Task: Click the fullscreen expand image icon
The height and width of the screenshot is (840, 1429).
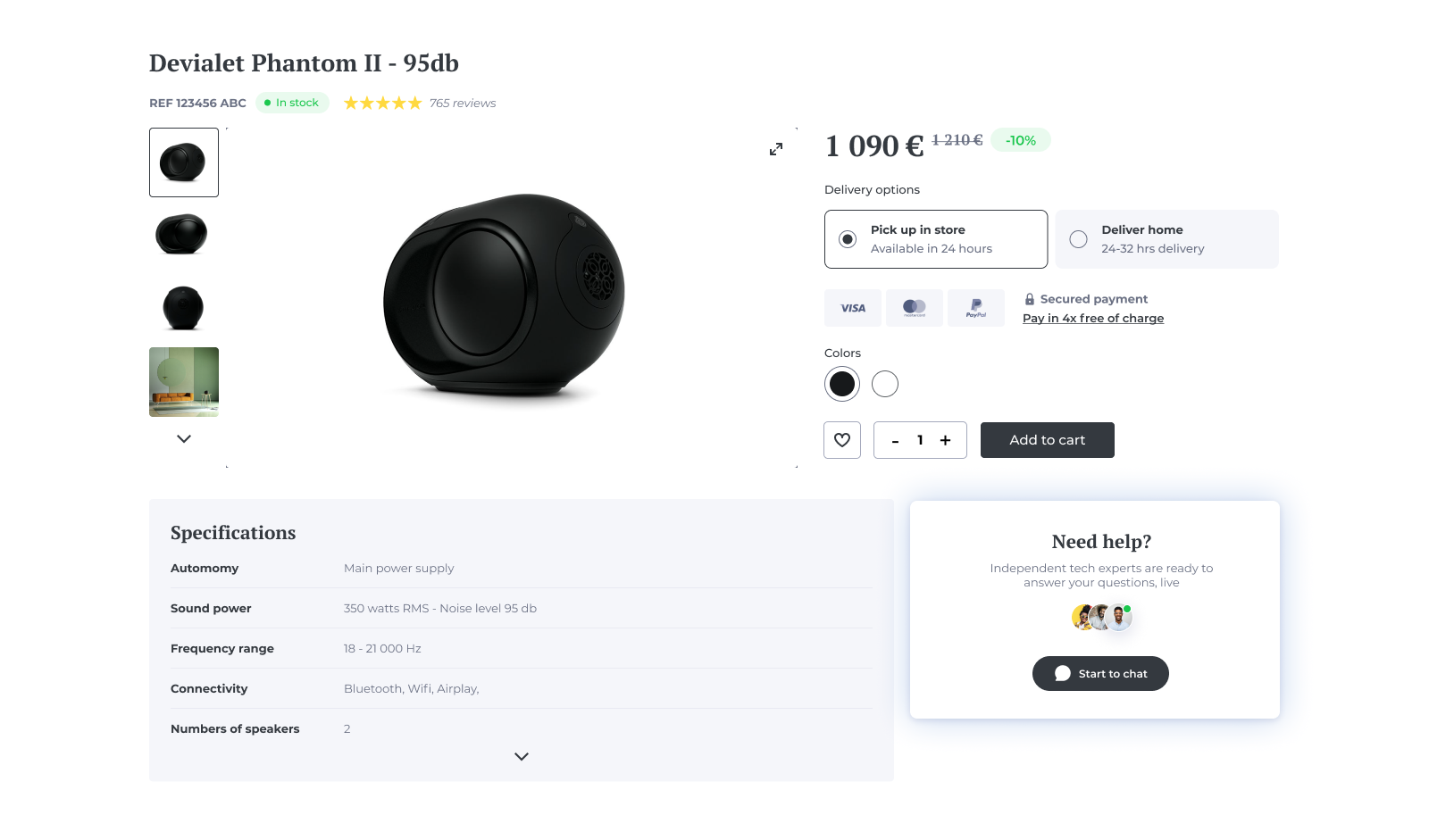Action: (x=776, y=149)
